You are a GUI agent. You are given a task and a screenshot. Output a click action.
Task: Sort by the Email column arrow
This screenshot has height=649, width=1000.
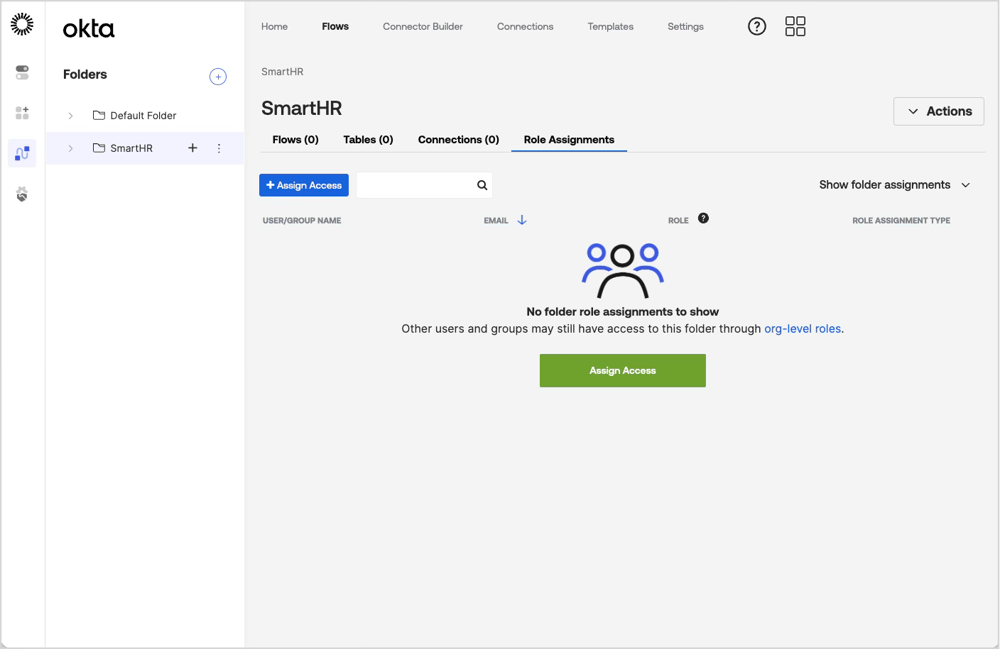pos(522,220)
